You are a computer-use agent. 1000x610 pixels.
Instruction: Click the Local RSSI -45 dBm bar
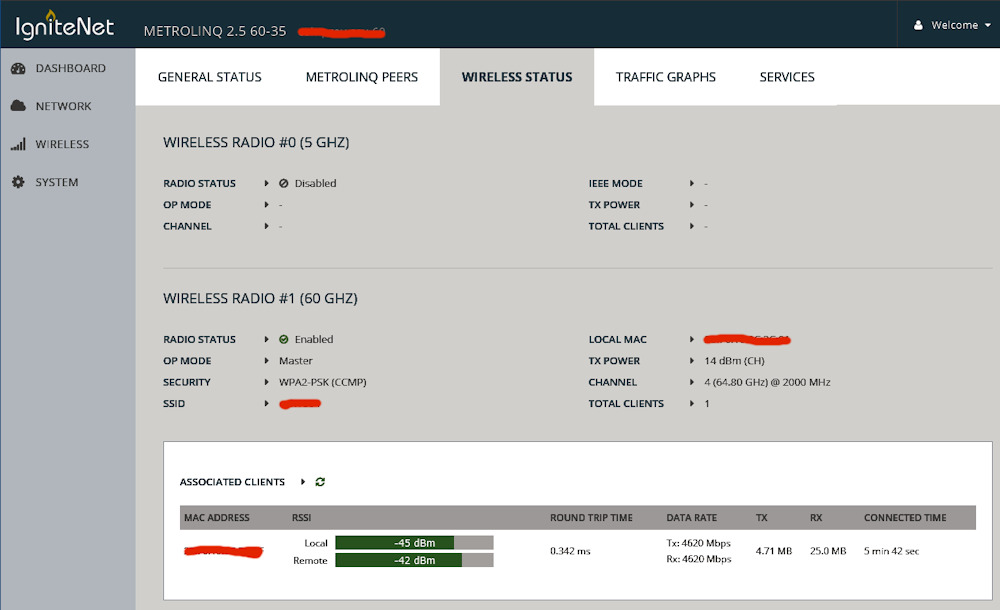pos(415,543)
